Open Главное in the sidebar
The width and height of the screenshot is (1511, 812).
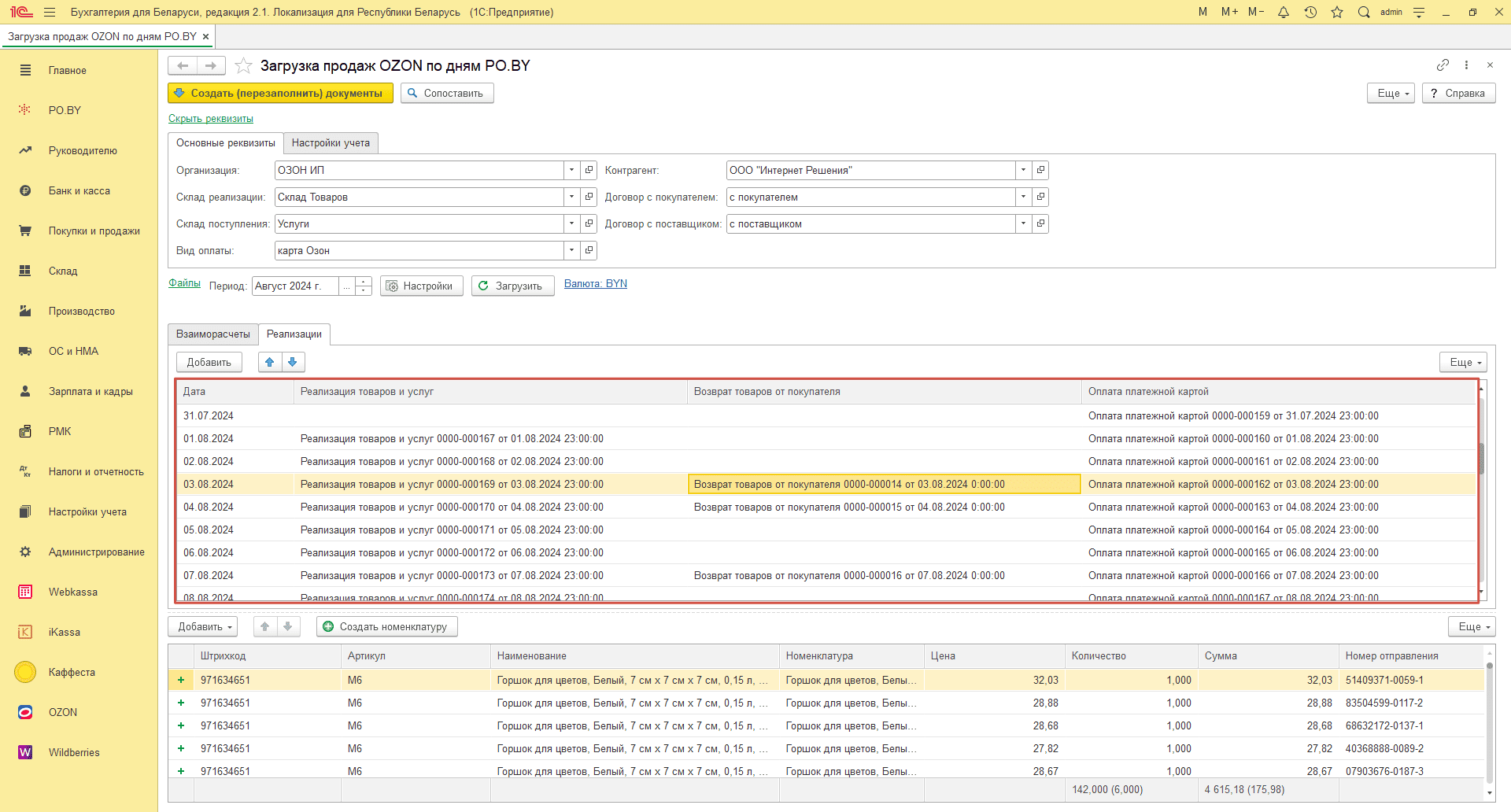[x=68, y=70]
